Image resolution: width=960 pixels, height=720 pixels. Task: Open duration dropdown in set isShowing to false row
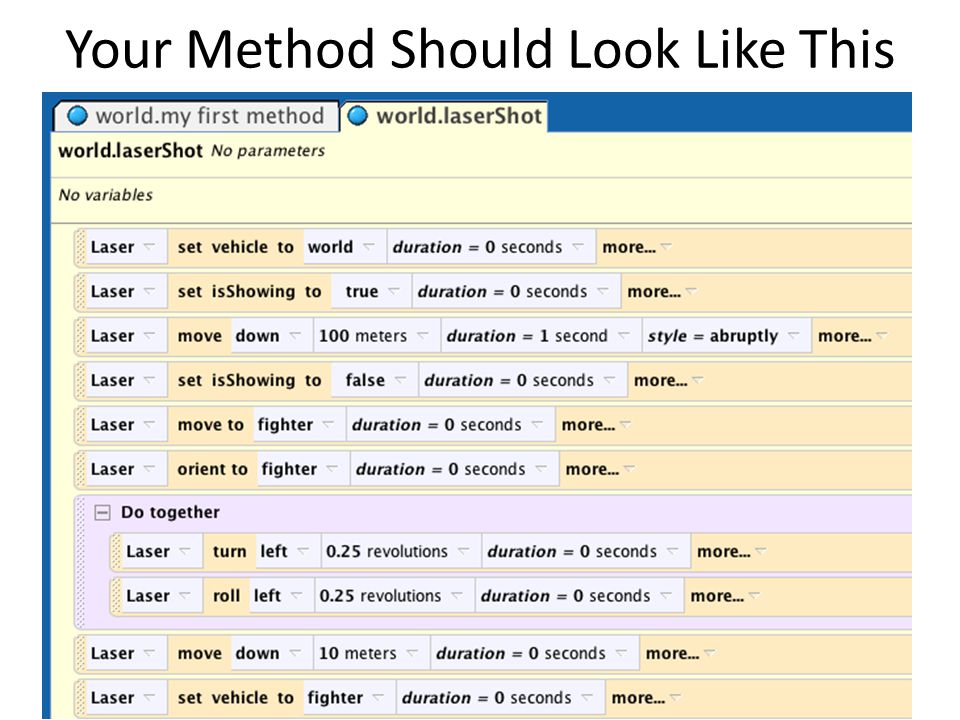(x=523, y=380)
